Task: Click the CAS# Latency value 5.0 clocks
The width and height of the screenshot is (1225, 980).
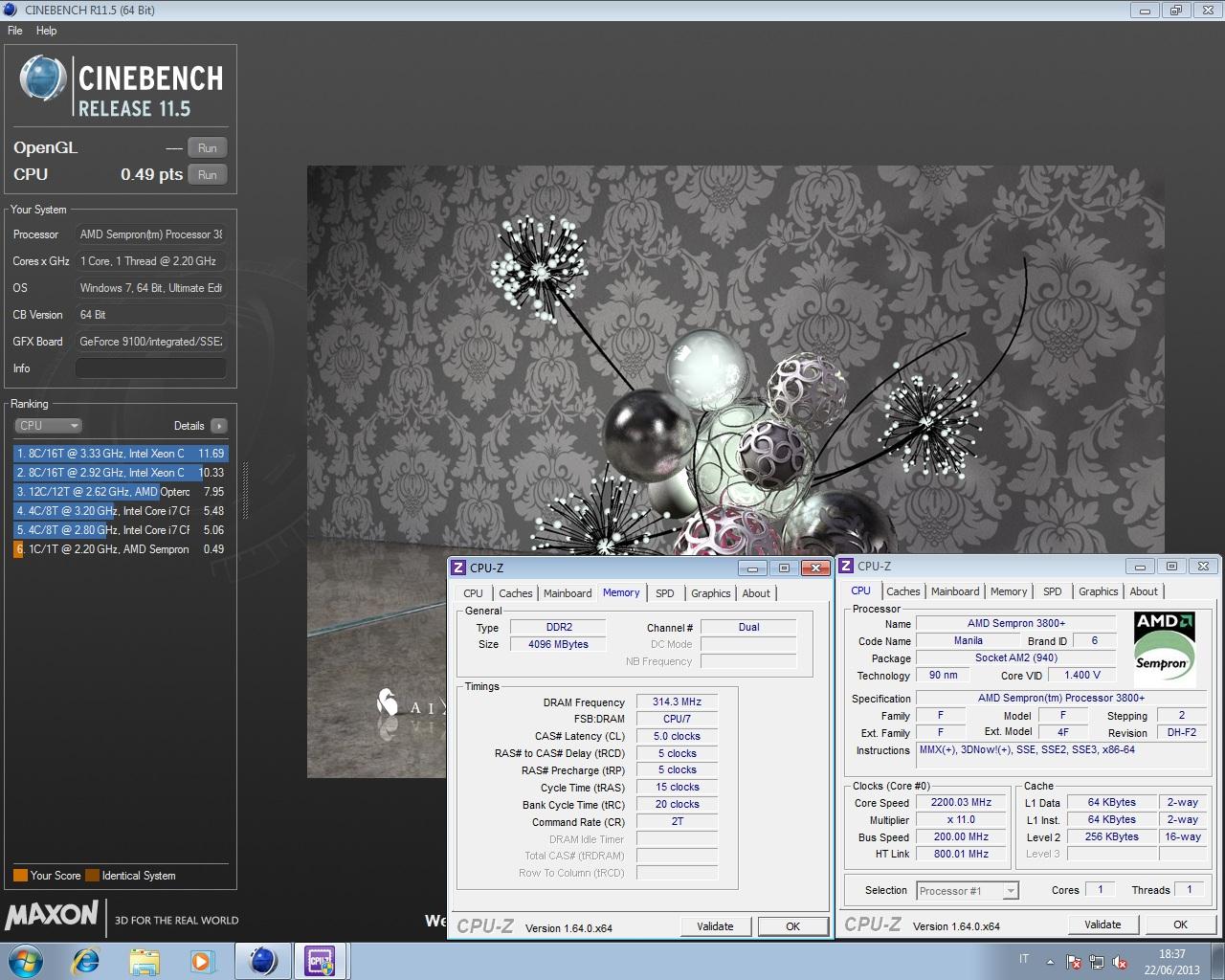Action: click(677, 736)
